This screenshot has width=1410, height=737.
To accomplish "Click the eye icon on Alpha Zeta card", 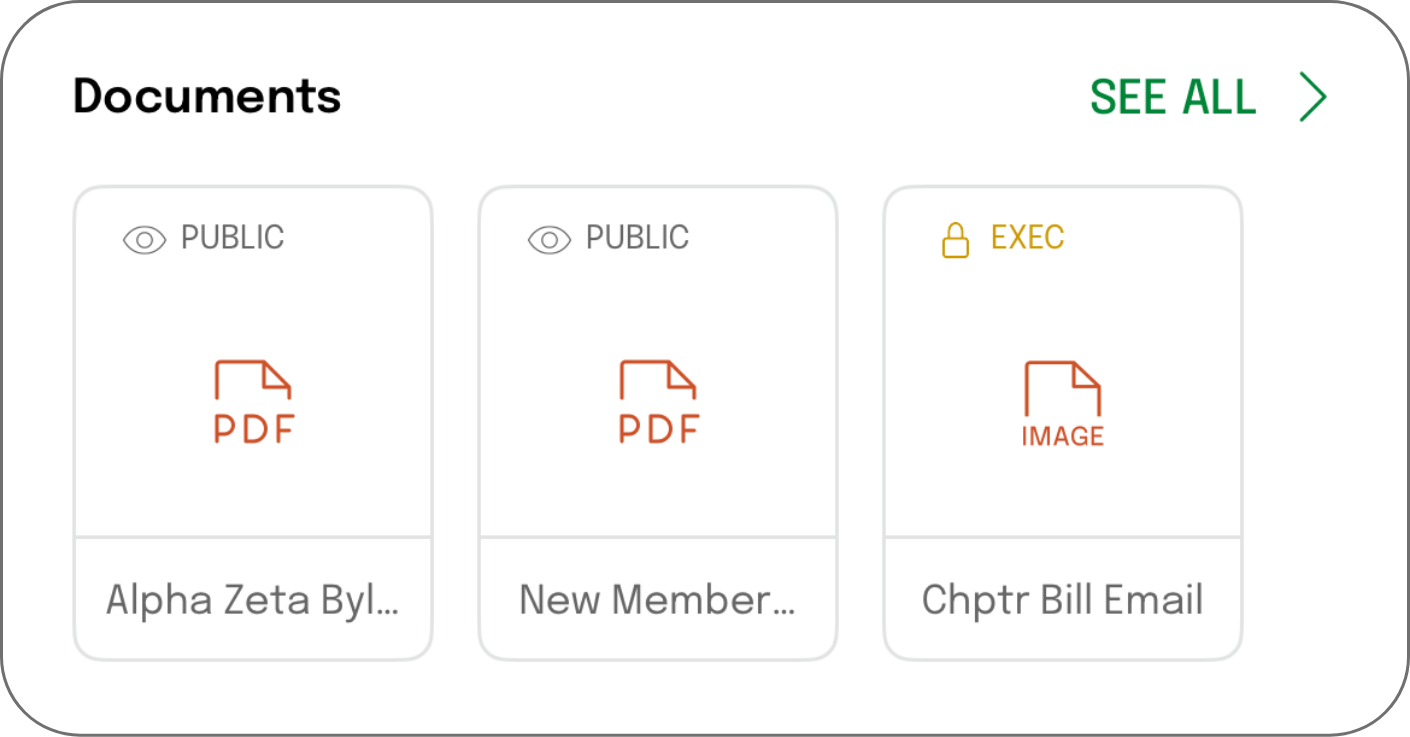I will point(144,240).
